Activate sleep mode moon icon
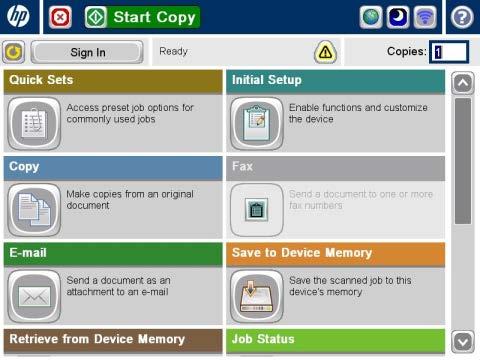480x360 pixels. [398, 17]
